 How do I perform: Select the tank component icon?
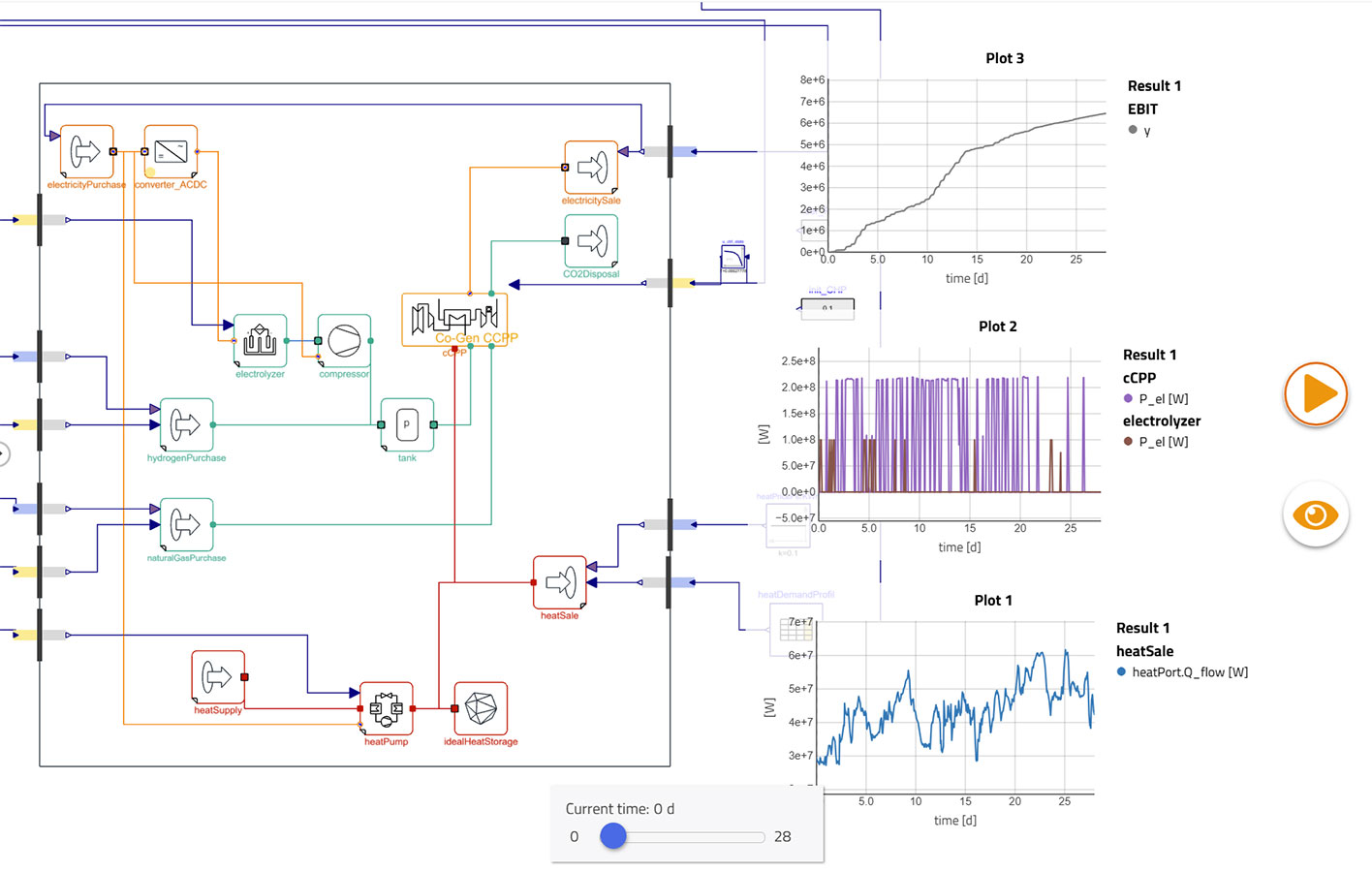(406, 424)
